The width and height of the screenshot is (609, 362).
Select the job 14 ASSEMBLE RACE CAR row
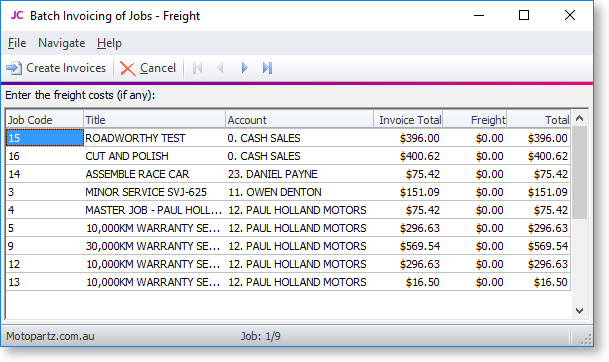click(x=288, y=174)
